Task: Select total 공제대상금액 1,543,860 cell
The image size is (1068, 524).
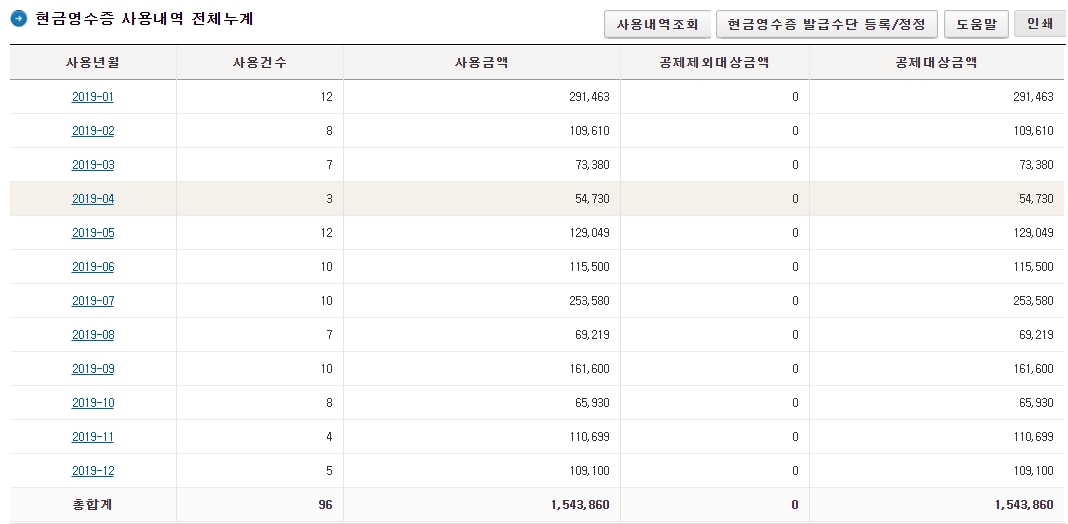Action: 1024,505
